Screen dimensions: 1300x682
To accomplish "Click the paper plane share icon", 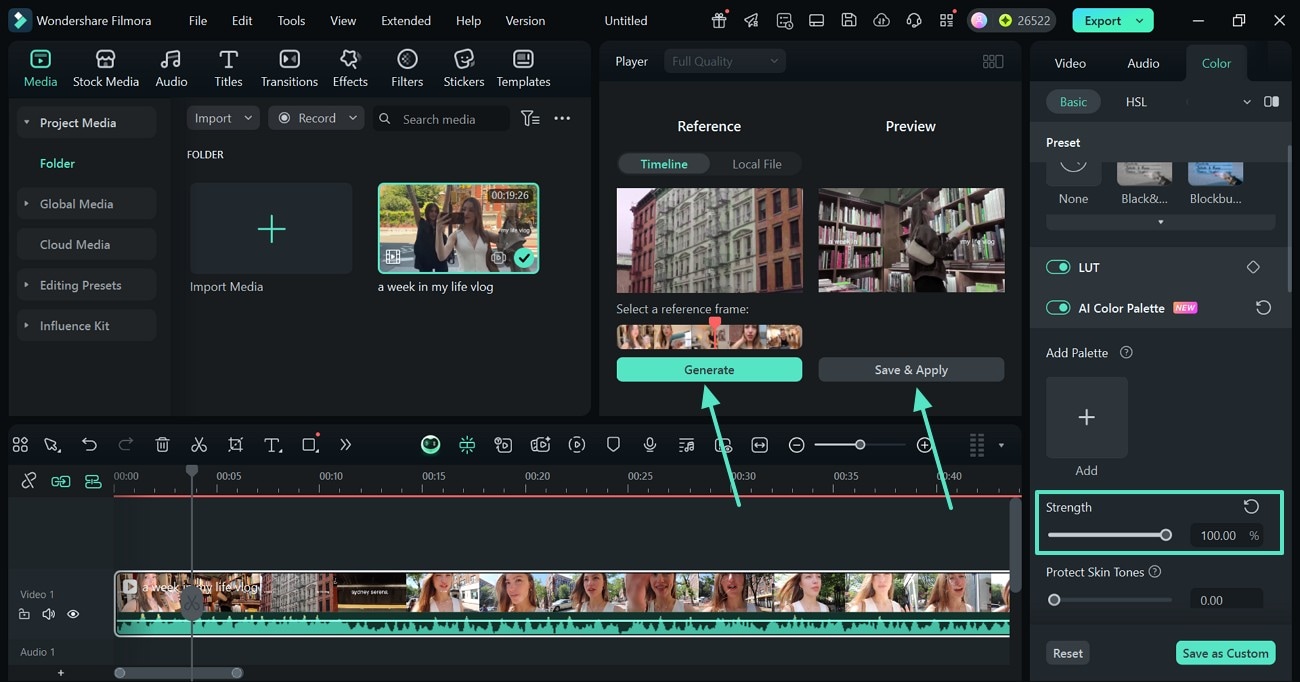I will tap(751, 20).
